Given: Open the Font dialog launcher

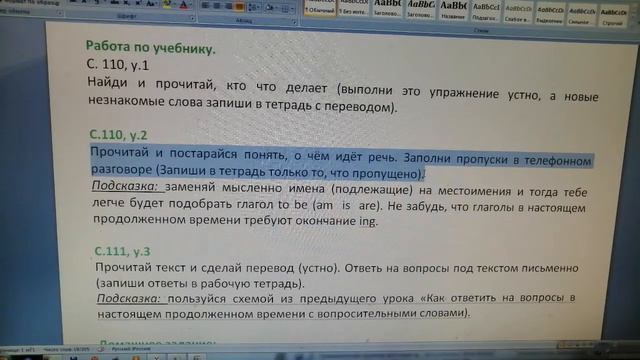Looking at the screenshot, I should click(192, 19).
